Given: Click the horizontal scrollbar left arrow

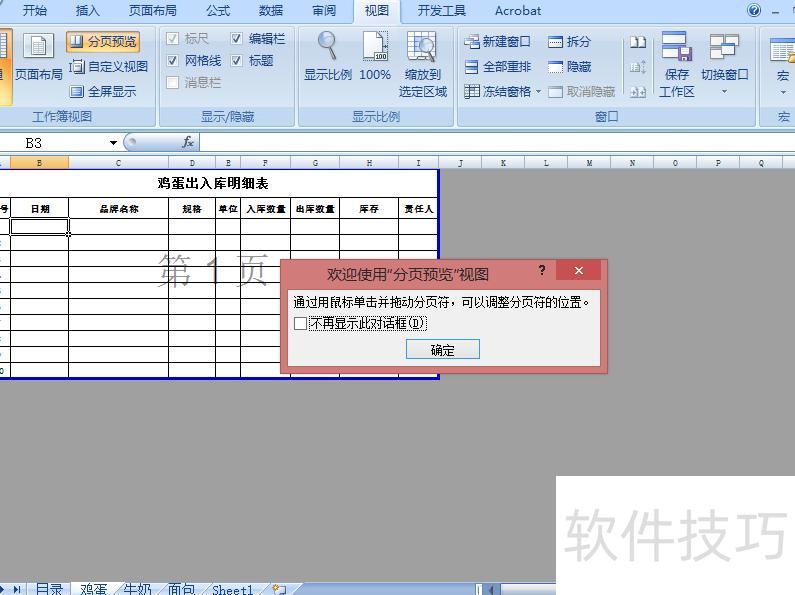Looking at the screenshot, I should tap(491, 589).
